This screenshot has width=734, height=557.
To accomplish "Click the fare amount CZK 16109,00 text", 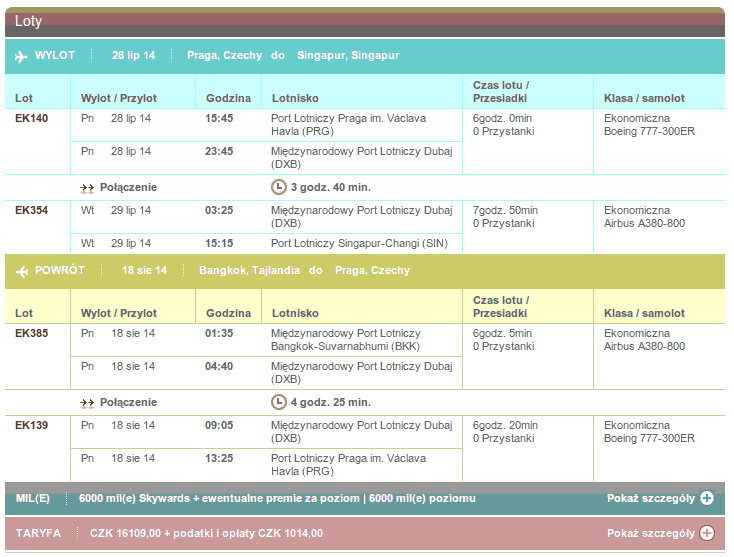I will pyautogui.click(x=125, y=533).
